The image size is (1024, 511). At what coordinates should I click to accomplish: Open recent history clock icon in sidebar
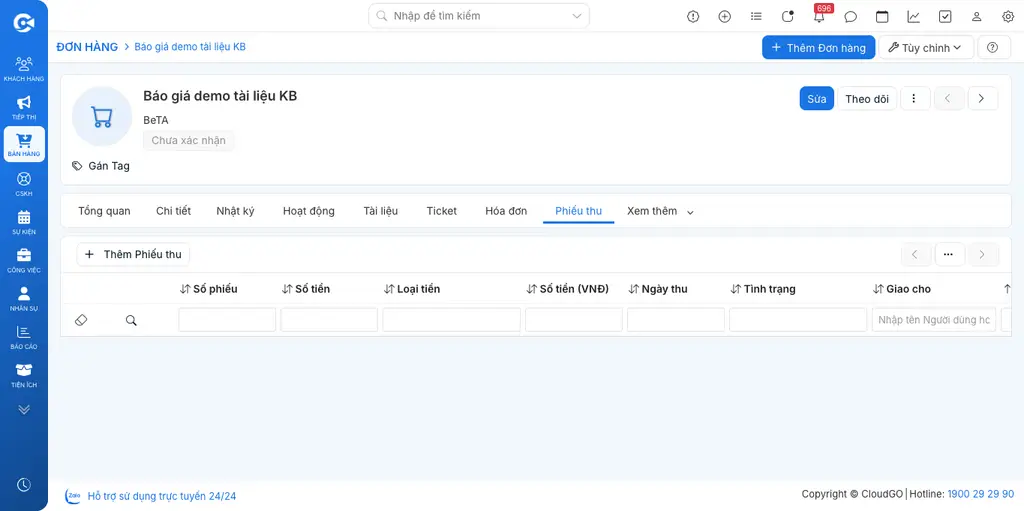point(24,484)
